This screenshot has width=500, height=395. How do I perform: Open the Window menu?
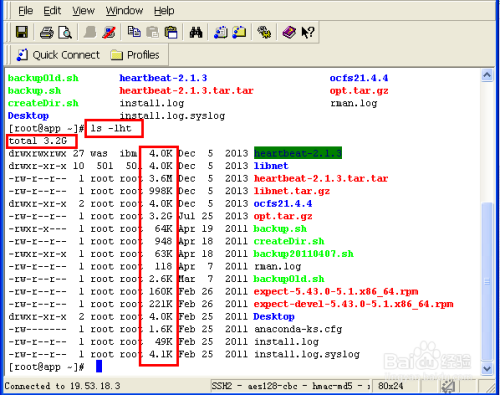click(x=124, y=11)
